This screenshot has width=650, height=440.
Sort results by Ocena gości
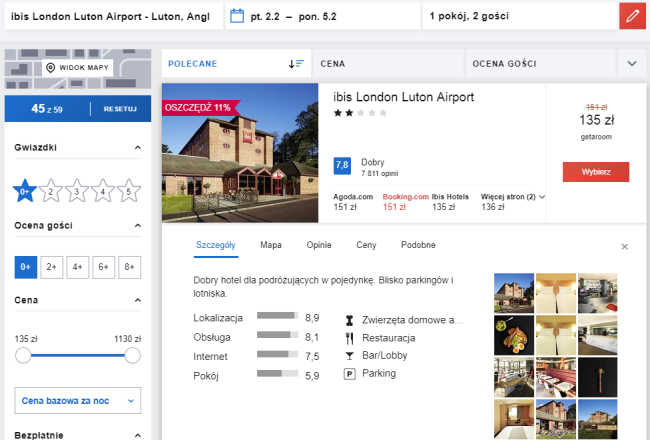[x=541, y=63]
